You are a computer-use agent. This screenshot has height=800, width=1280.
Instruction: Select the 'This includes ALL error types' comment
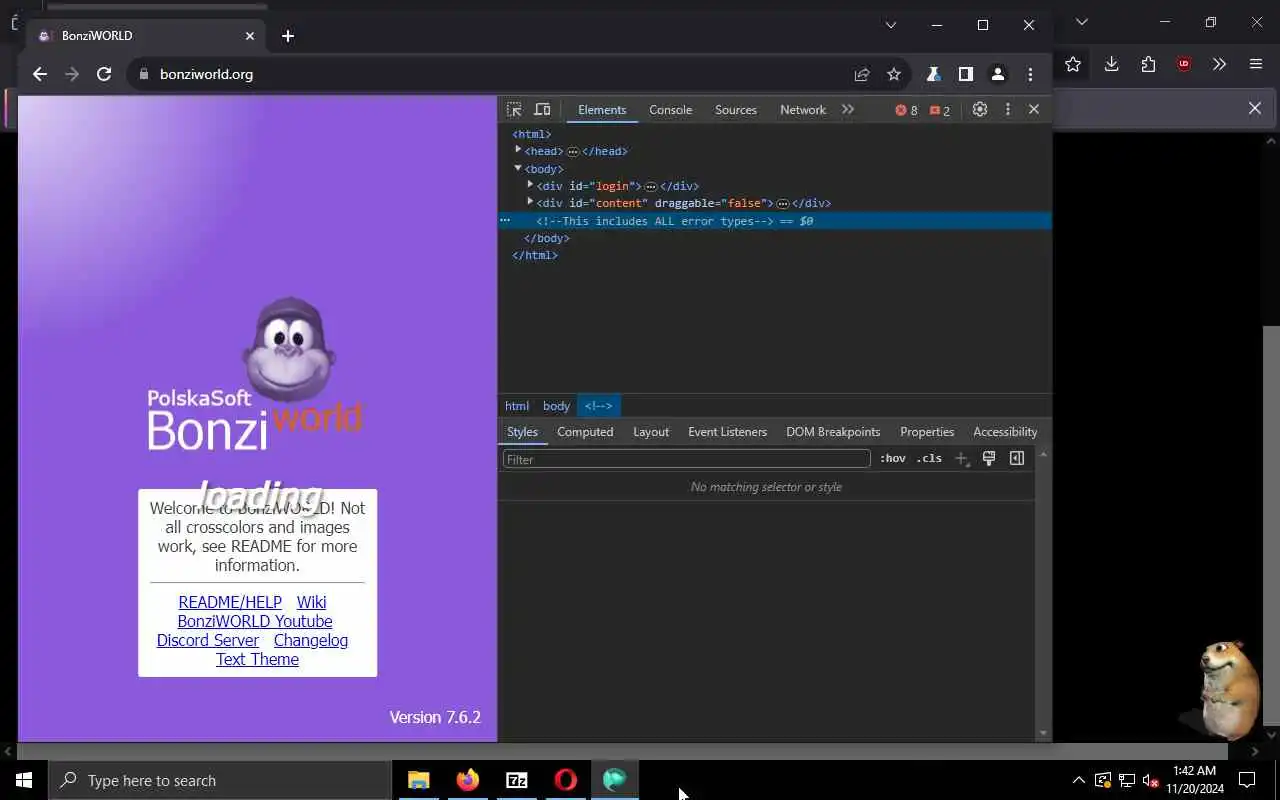[x=655, y=221]
